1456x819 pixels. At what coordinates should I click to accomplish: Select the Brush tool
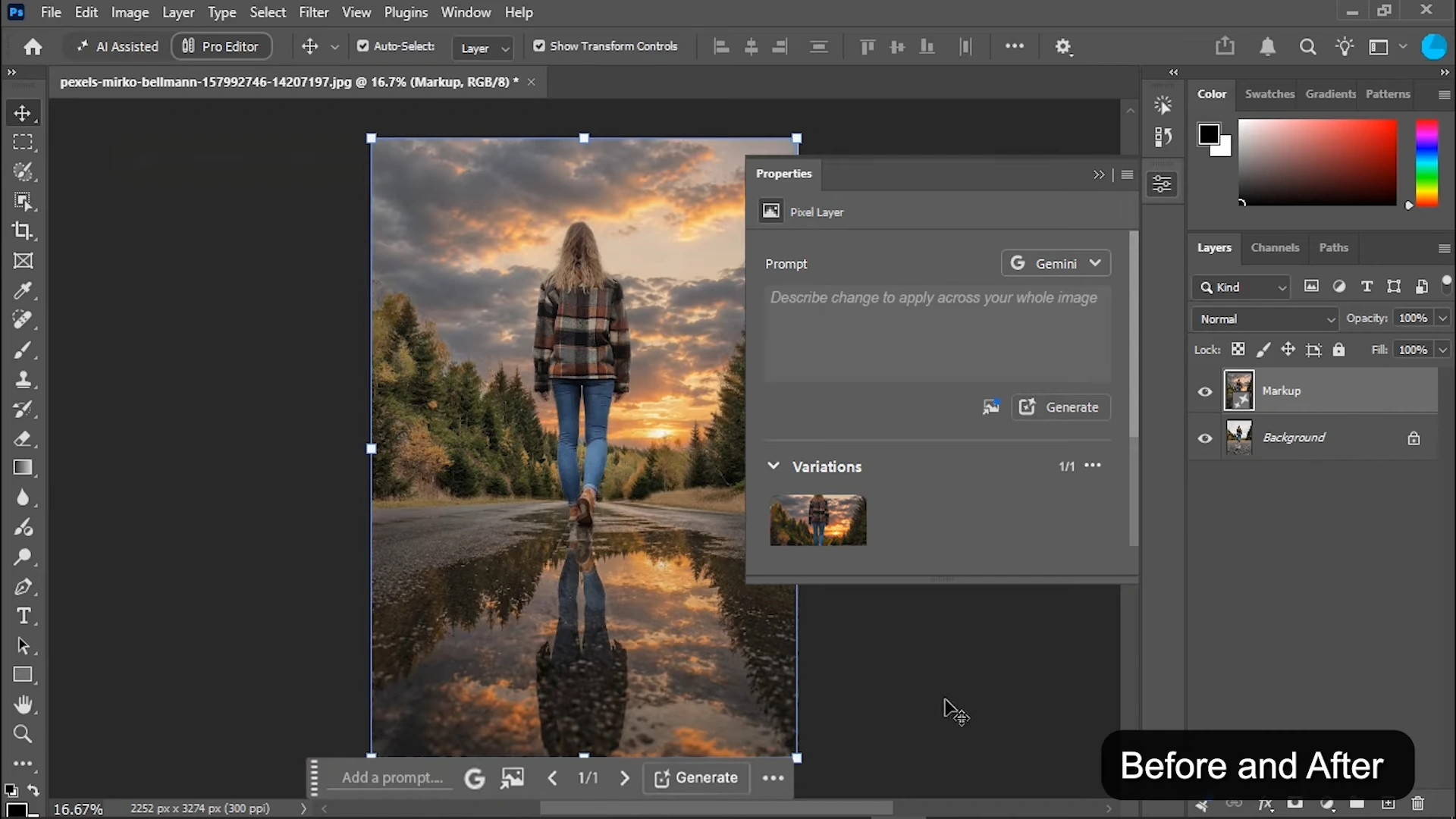23,350
